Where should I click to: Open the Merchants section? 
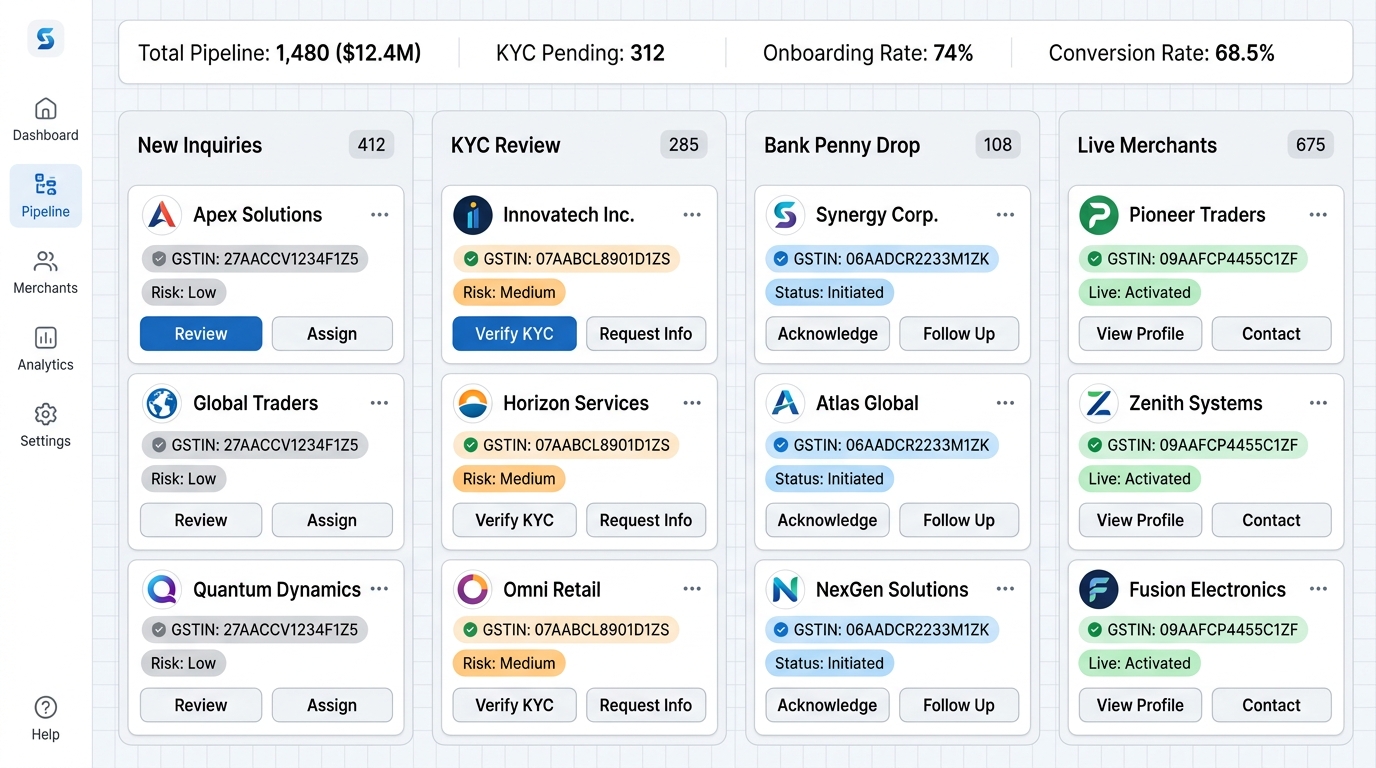tap(45, 273)
